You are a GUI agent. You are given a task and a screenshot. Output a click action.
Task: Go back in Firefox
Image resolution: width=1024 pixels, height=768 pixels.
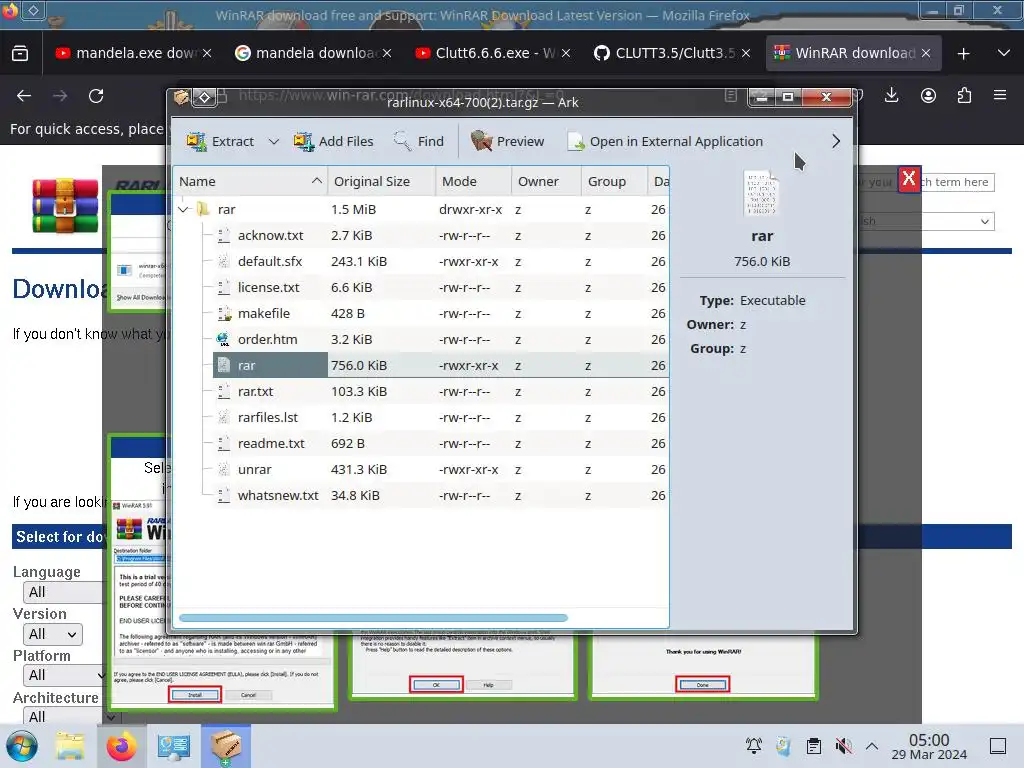24,96
